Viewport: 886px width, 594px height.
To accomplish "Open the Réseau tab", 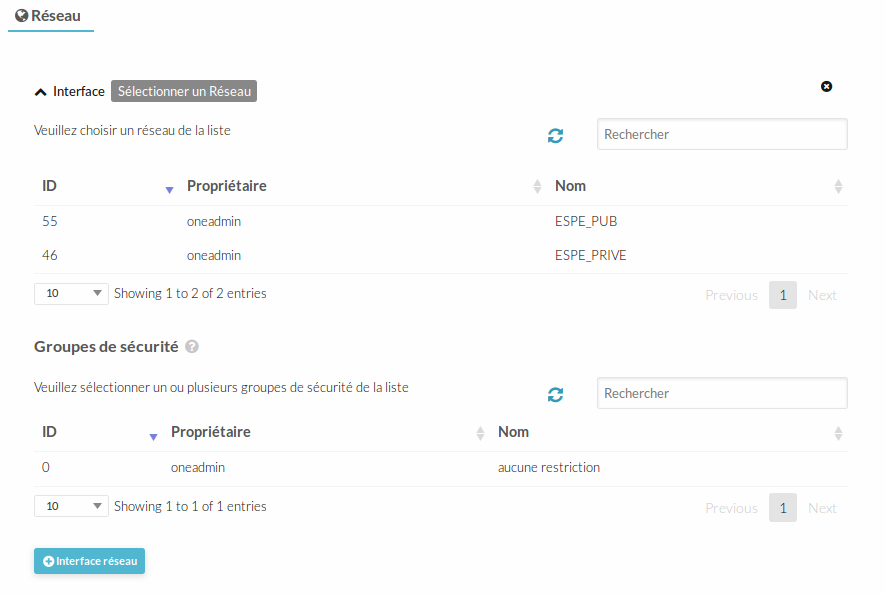I will pos(50,16).
